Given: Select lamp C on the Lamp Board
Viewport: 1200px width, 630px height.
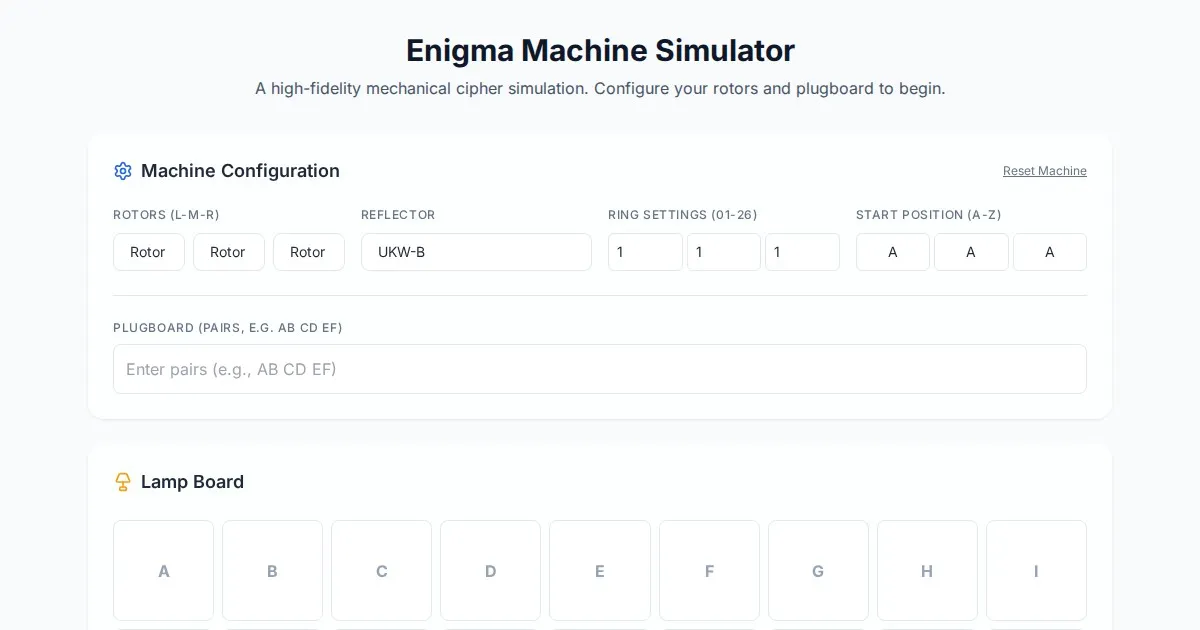Looking at the screenshot, I should [x=381, y=571].
